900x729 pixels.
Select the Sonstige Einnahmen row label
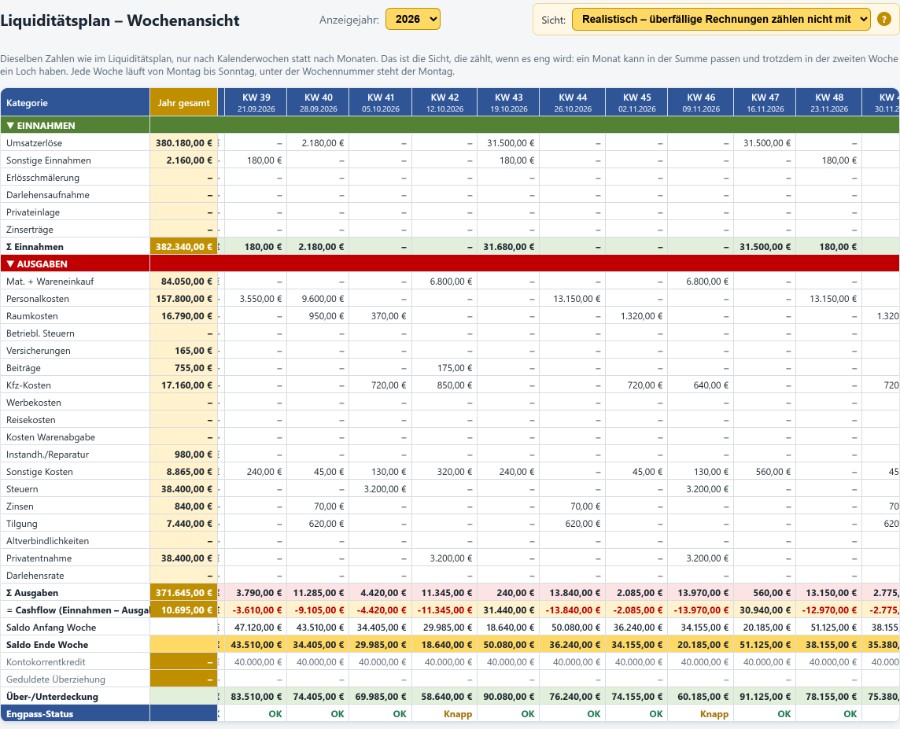tap(48, 160)
